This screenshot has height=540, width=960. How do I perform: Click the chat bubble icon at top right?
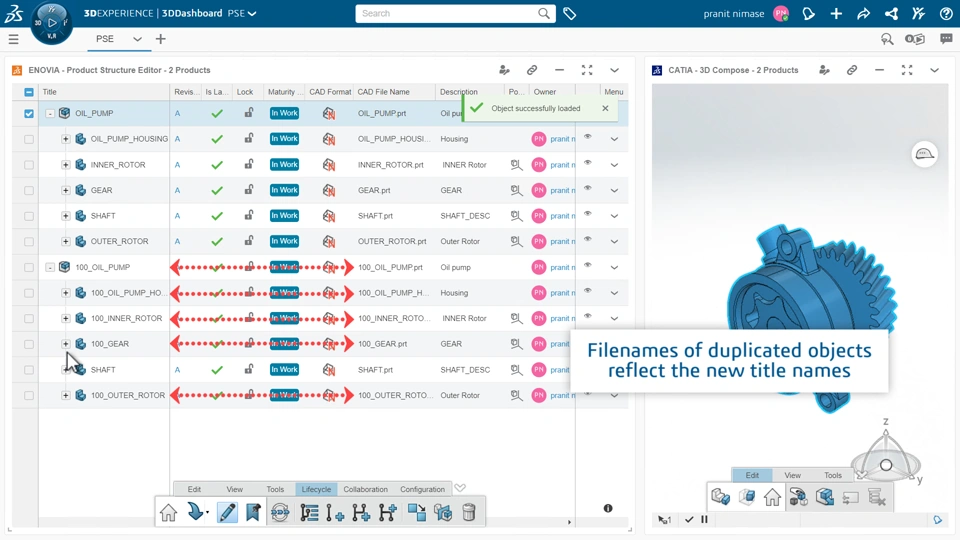pos(946,39)
